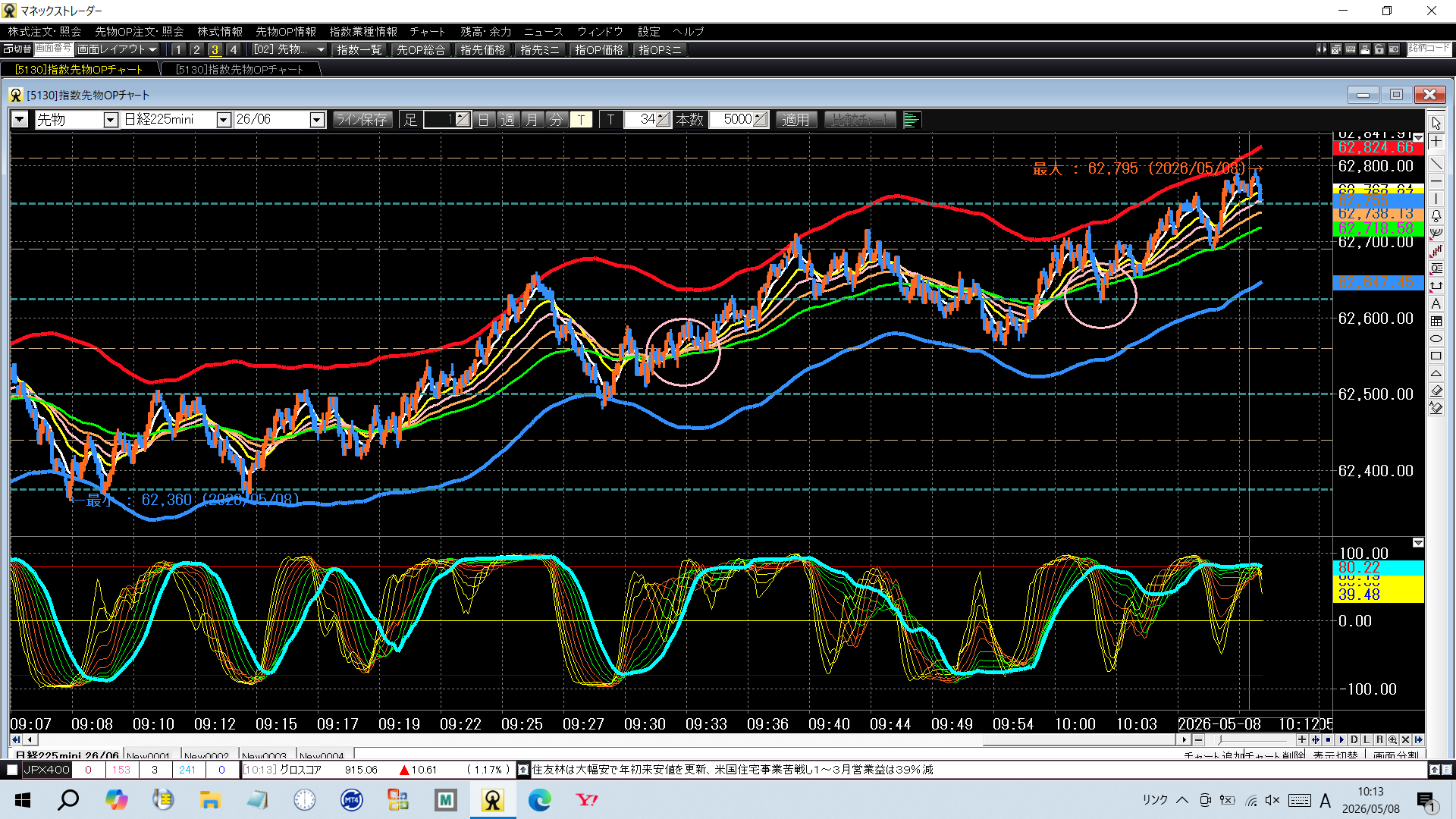Click the ライン保存 button
The height and width of the screenshot is (819, 1456).
click(x=362, y=120)
